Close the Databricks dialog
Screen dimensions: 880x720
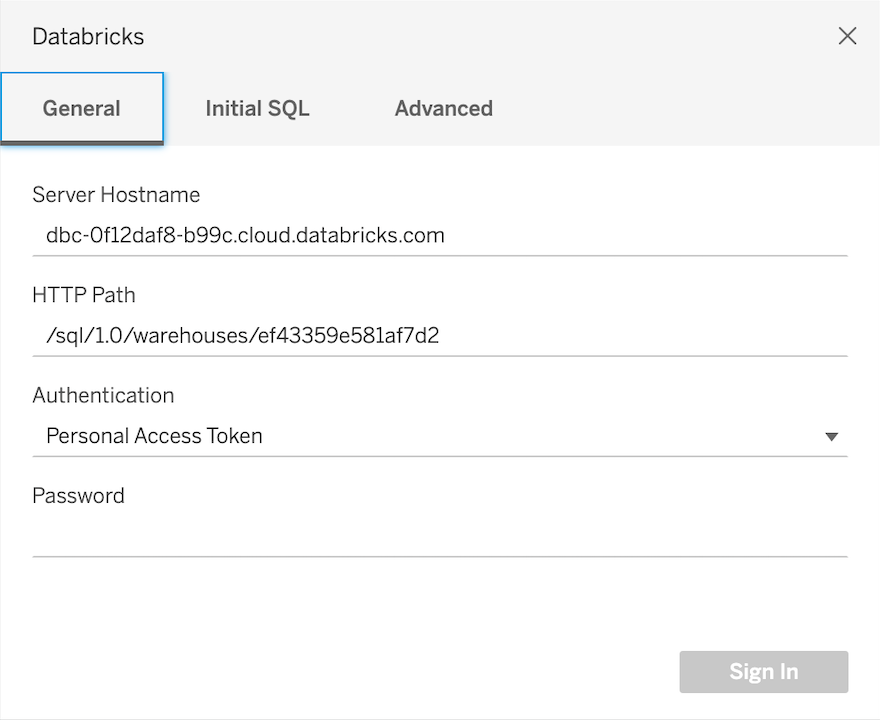pos(847,36)
